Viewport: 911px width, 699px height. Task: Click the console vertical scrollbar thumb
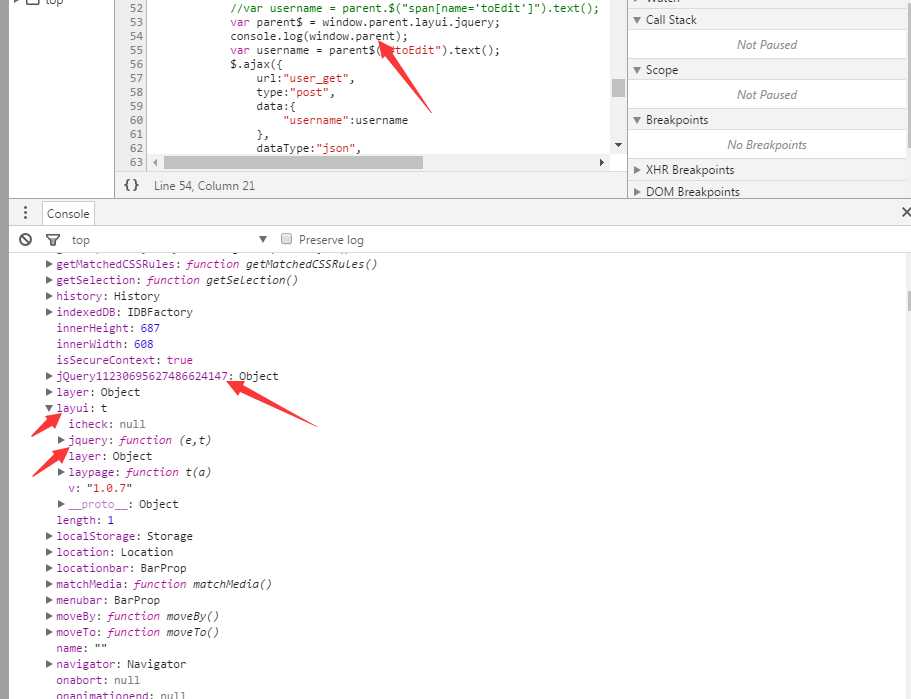(908, 302)
